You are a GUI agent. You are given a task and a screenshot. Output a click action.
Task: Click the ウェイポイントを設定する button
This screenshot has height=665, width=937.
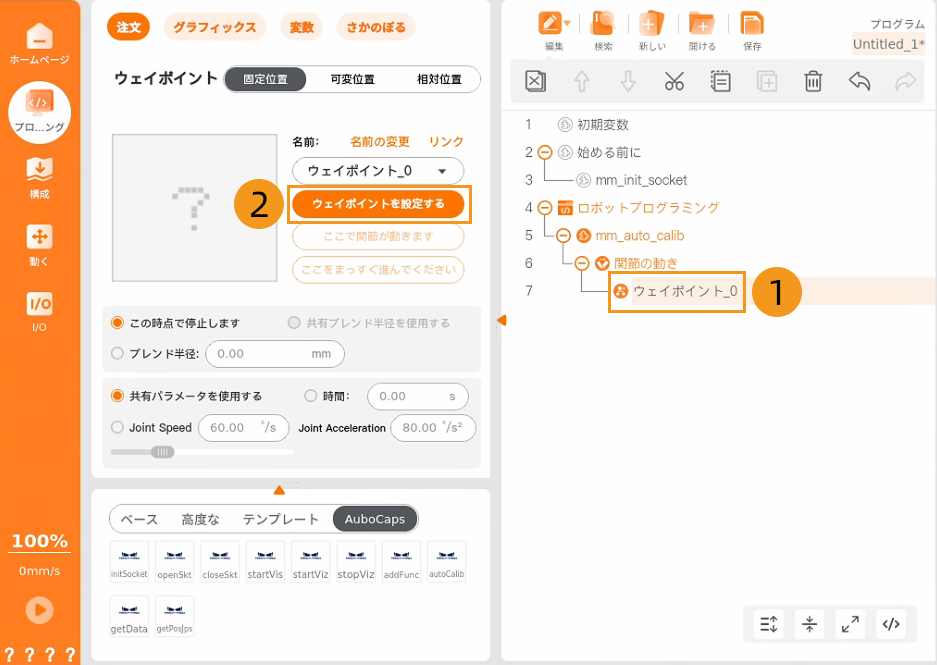tap(378, 204)
